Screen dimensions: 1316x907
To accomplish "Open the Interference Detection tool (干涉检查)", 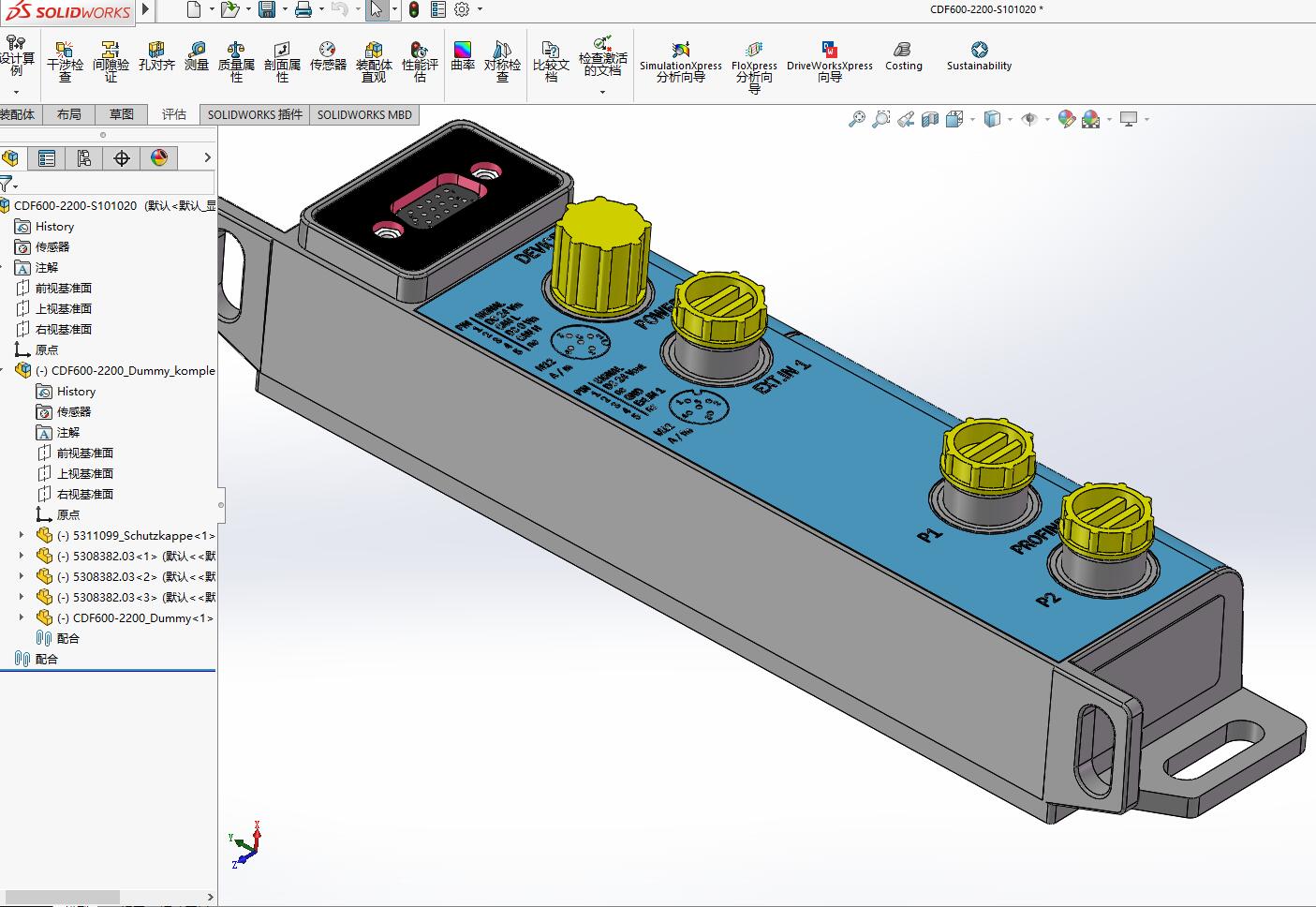I will point(65,61).
